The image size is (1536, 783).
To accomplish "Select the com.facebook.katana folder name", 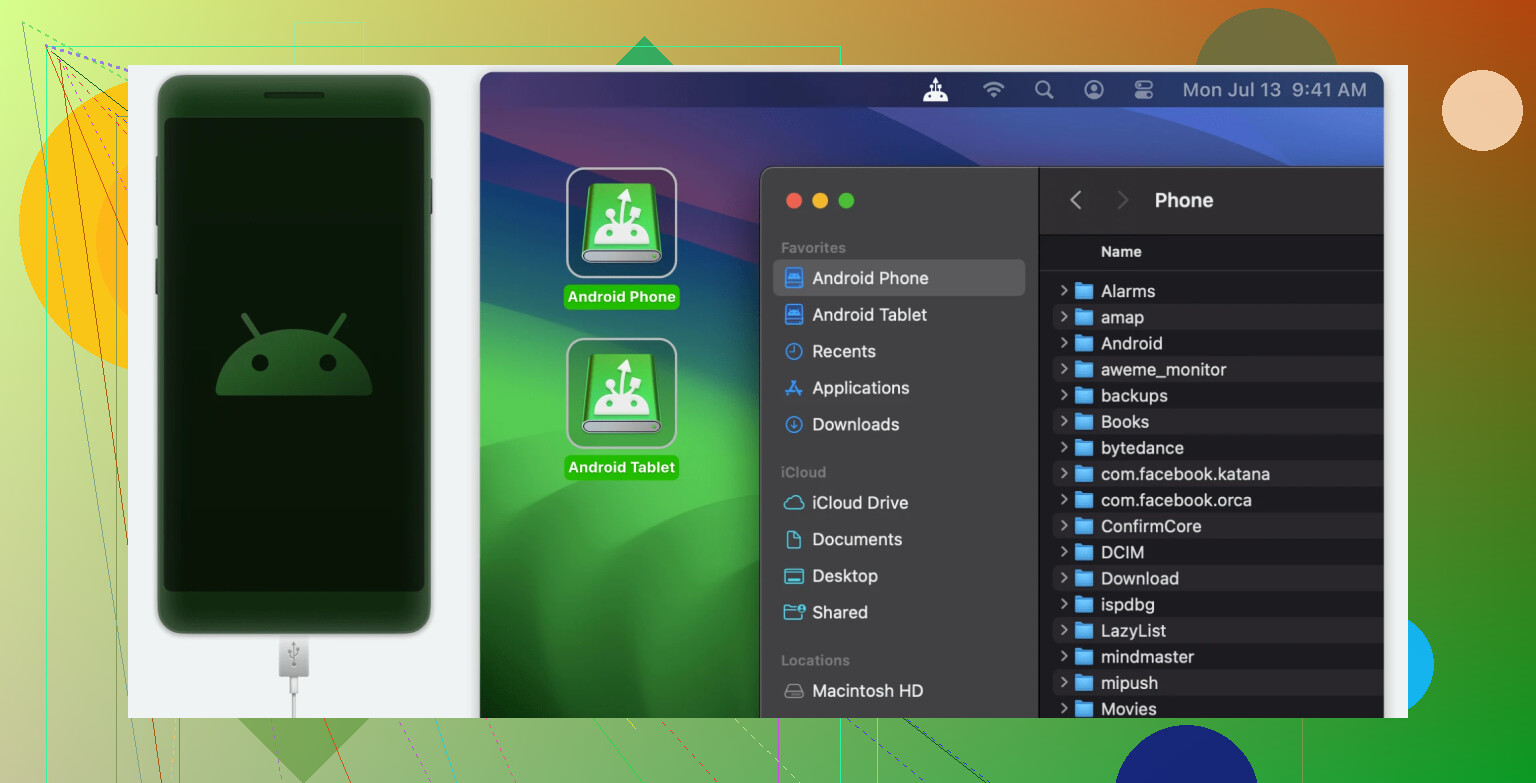I will pyautogui.click(x=1185, y=474).
